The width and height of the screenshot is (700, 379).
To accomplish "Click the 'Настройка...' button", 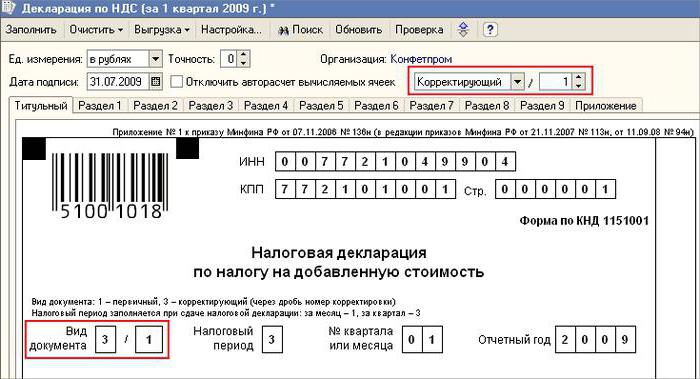I will (x=231, y=30).
